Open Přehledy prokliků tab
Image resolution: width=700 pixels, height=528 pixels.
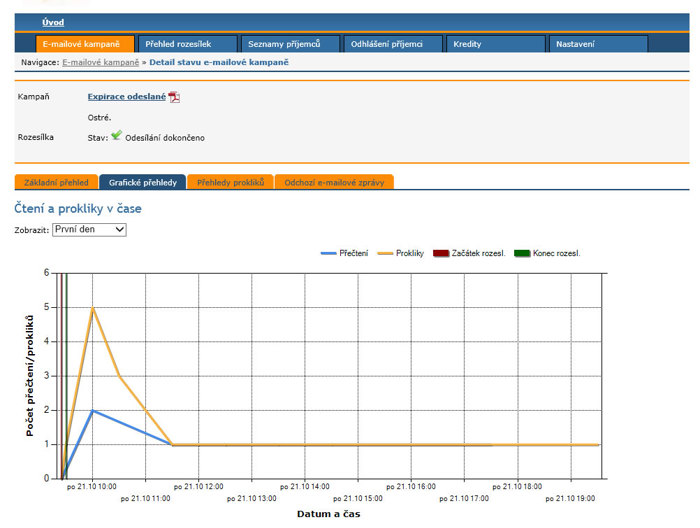pyautogui.click(x=230, y=182)
